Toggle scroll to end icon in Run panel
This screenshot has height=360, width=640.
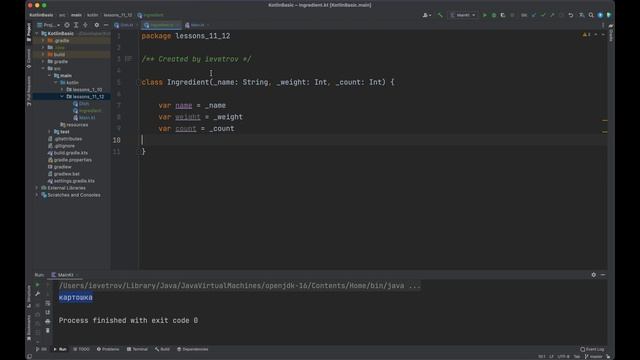[48, 312]
